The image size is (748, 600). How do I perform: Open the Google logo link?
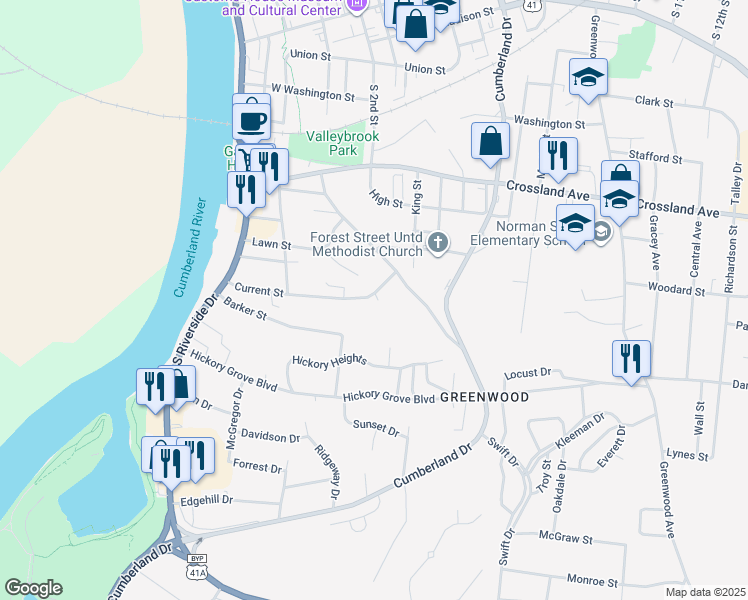(x=34, y=588)
